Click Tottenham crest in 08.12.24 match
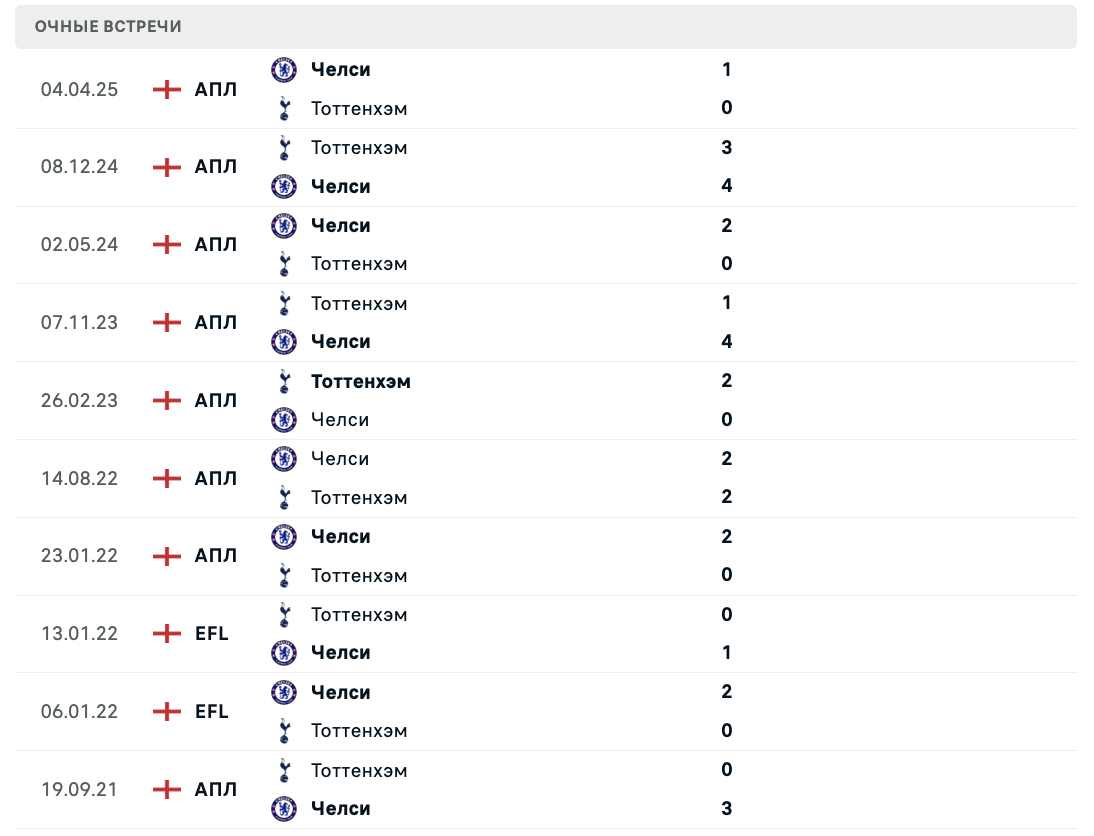This screenshot has width=1094, height=836. pyautogui.click(x=284, y=148)
